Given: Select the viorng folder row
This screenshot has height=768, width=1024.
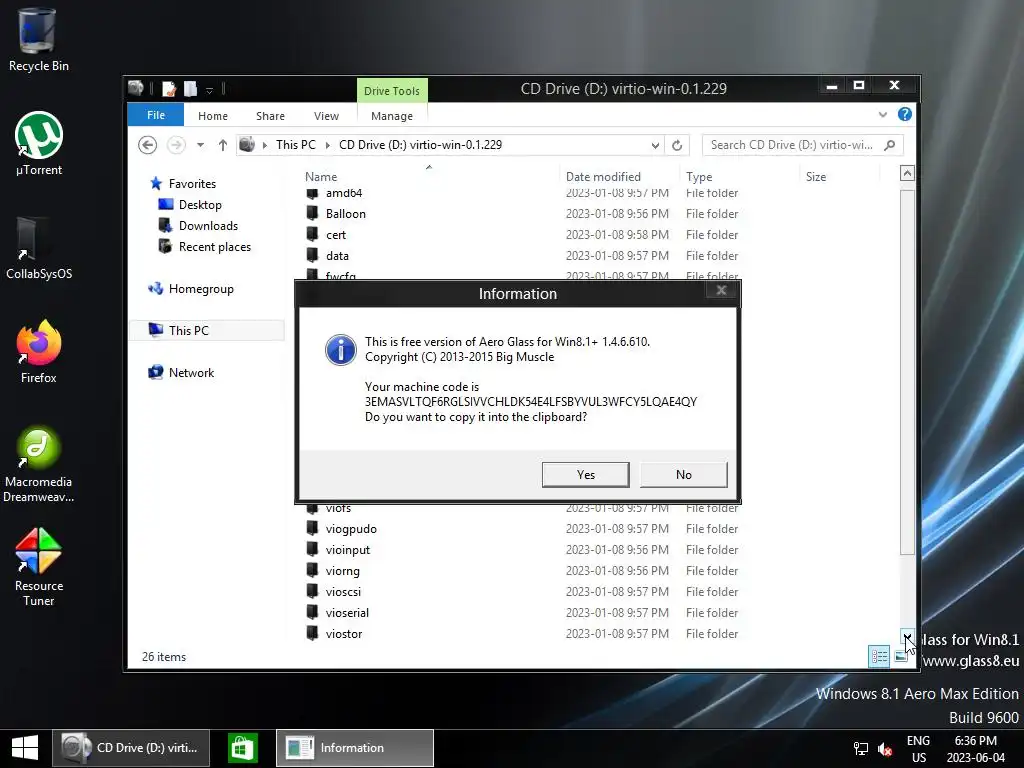Looking at the screenshot, I should (522, 570).
